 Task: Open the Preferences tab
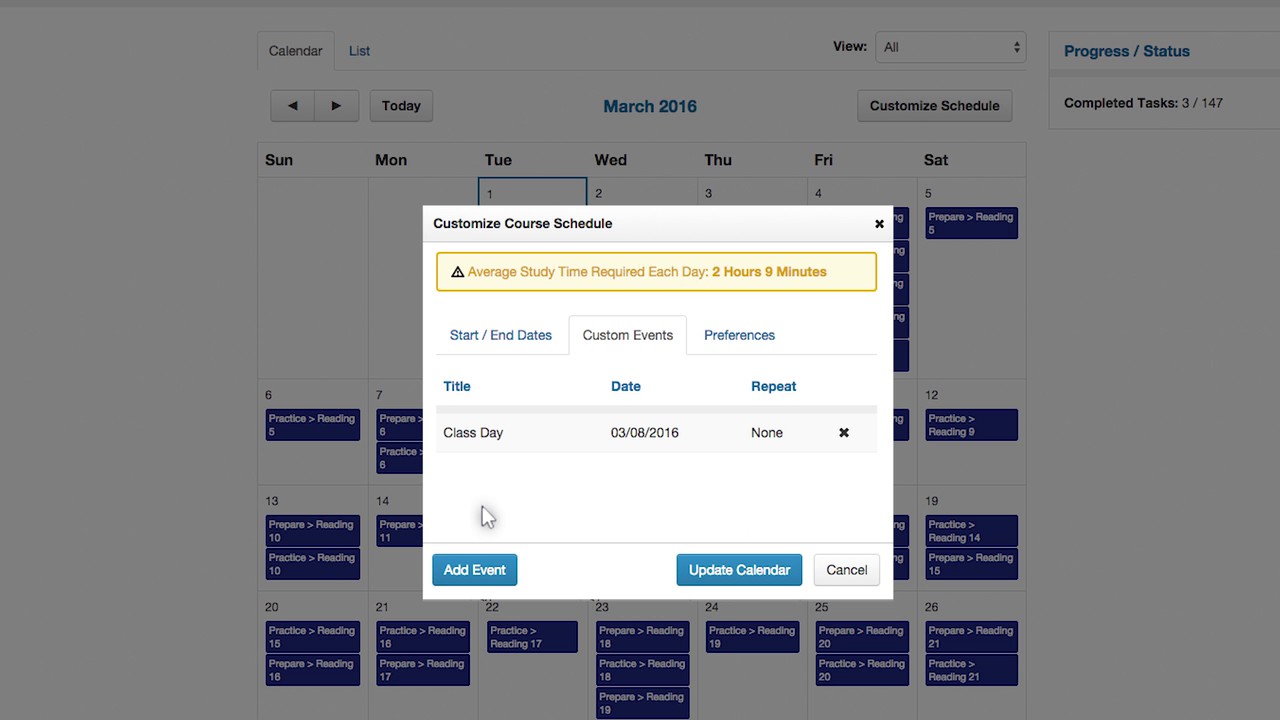click(739, 335)
